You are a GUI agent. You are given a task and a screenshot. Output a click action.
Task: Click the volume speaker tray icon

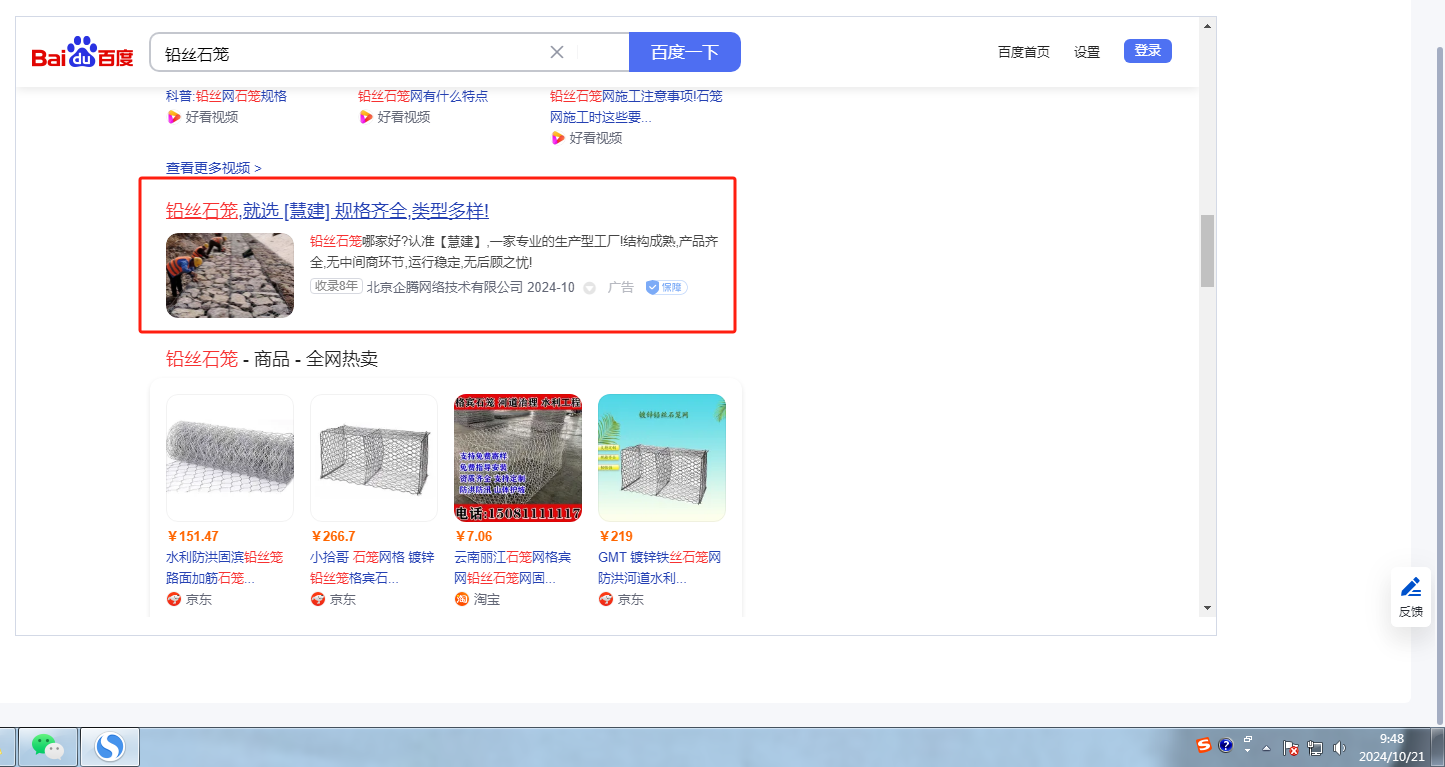click(1340, 747)
